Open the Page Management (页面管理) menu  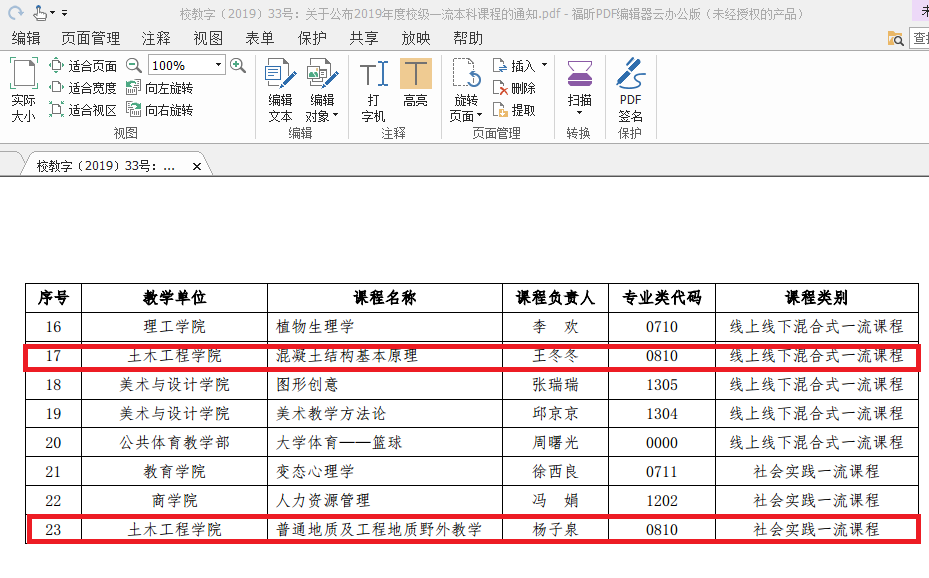click(x=90, y=38)
